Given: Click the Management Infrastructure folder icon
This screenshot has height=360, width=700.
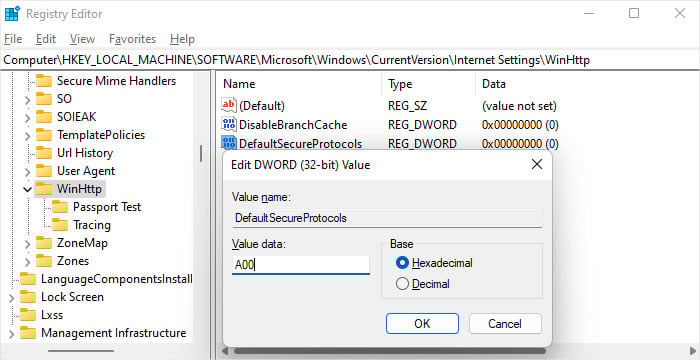Looking at the screenshot, I should point(28,333).
